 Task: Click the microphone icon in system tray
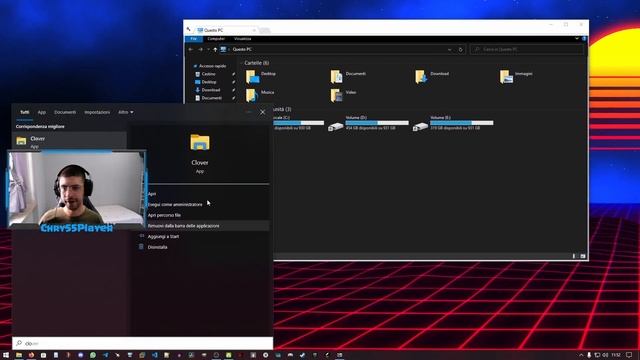coord(589,355)
